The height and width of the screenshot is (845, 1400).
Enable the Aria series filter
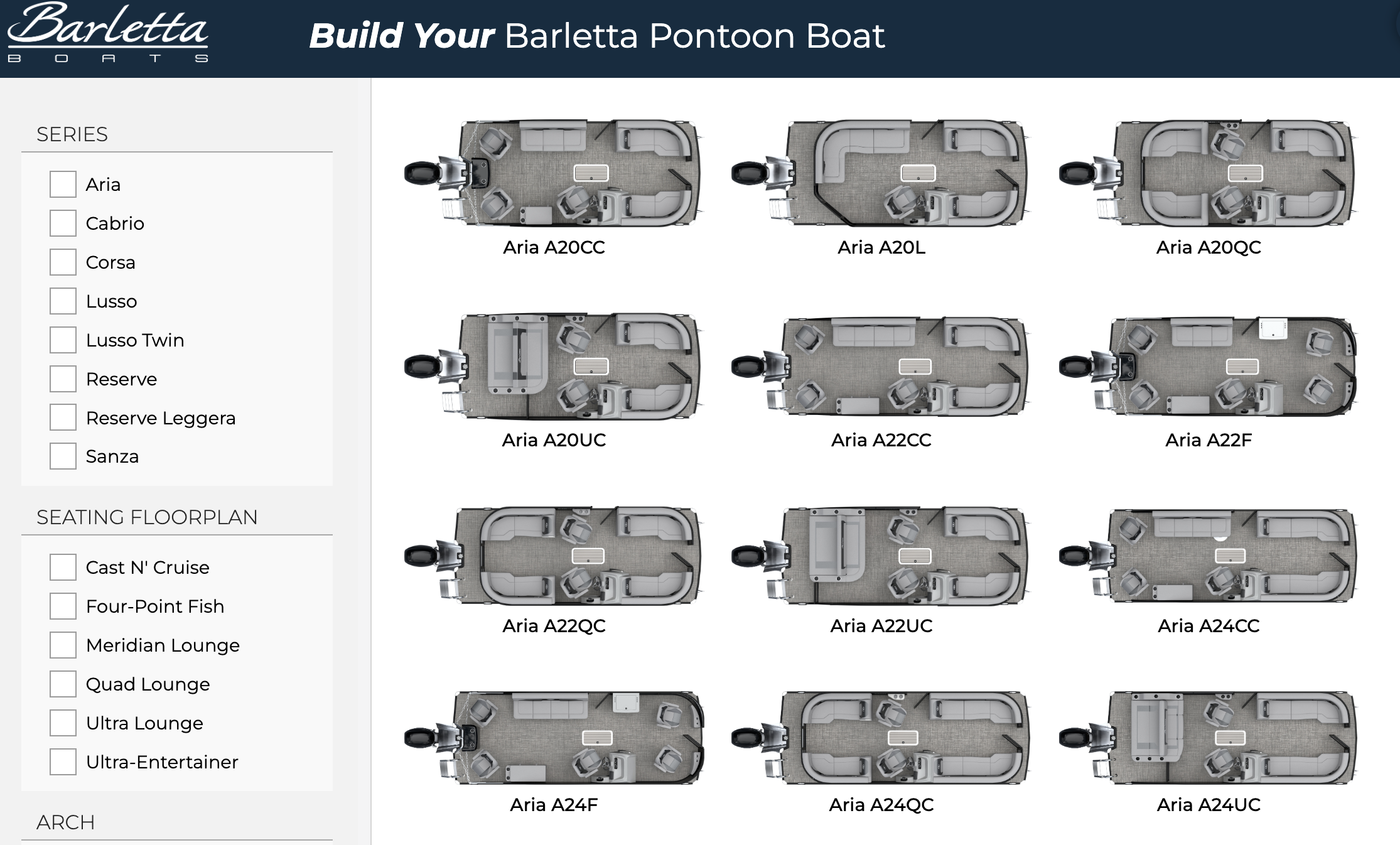(63, 184)
